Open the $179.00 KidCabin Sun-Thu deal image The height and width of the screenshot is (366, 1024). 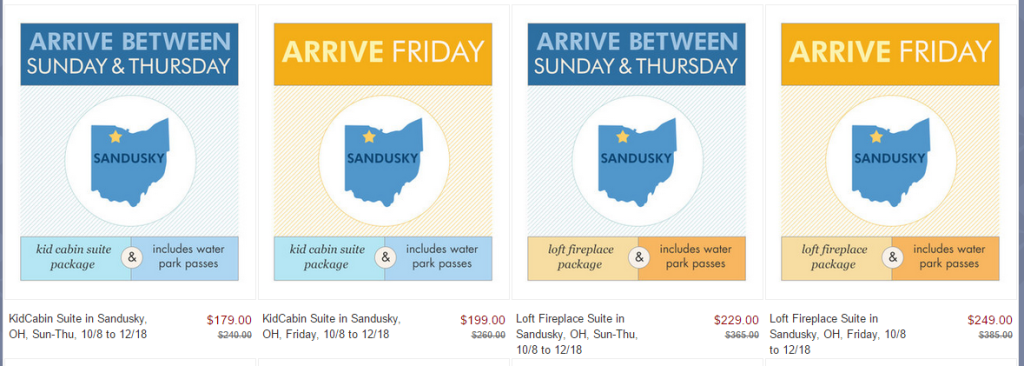pyautogui.click(x=129, y=152)
